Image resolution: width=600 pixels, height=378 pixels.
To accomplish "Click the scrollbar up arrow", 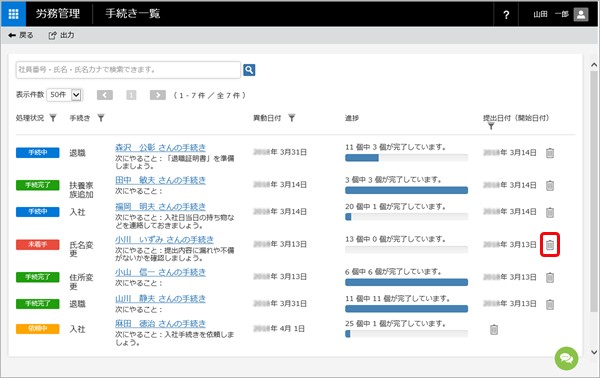I will 594,65.
